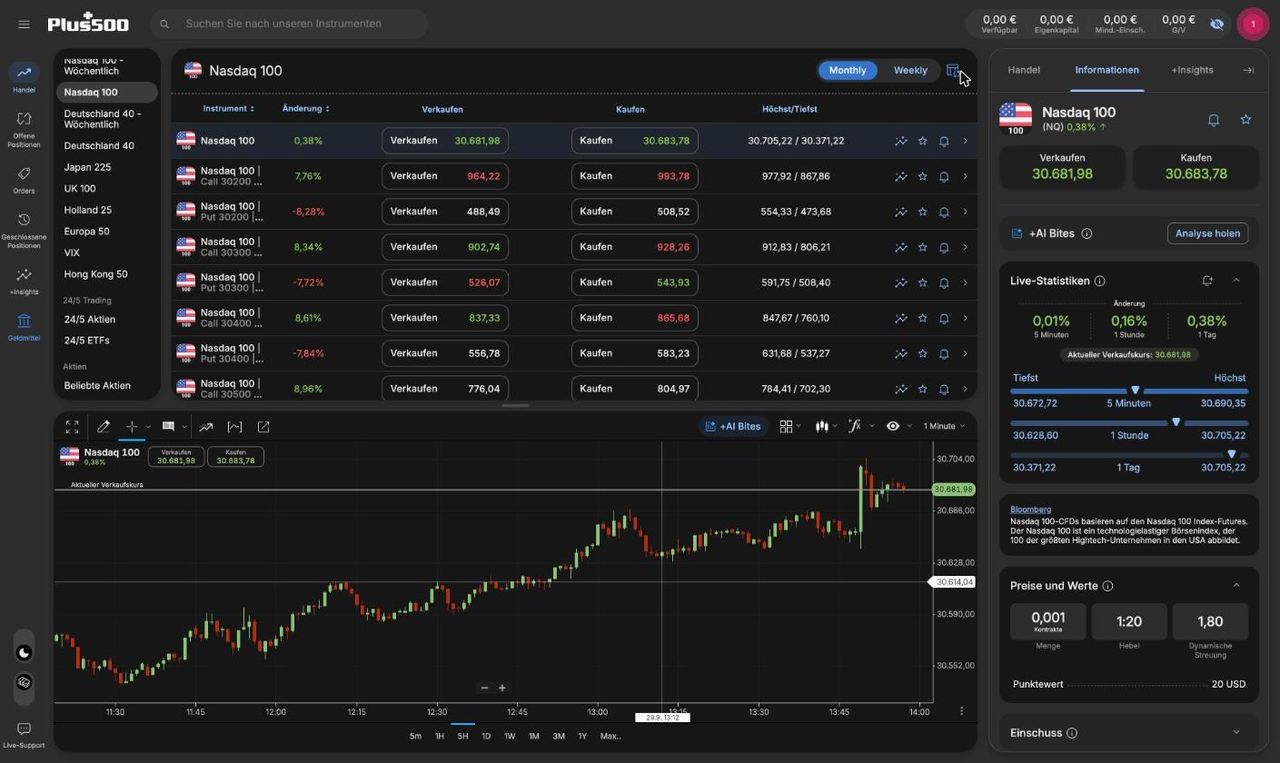Image resolution: width=1280 pixels, height=763 pixels.
Task: Open the hamburger main menu
Action: point(24,24)
